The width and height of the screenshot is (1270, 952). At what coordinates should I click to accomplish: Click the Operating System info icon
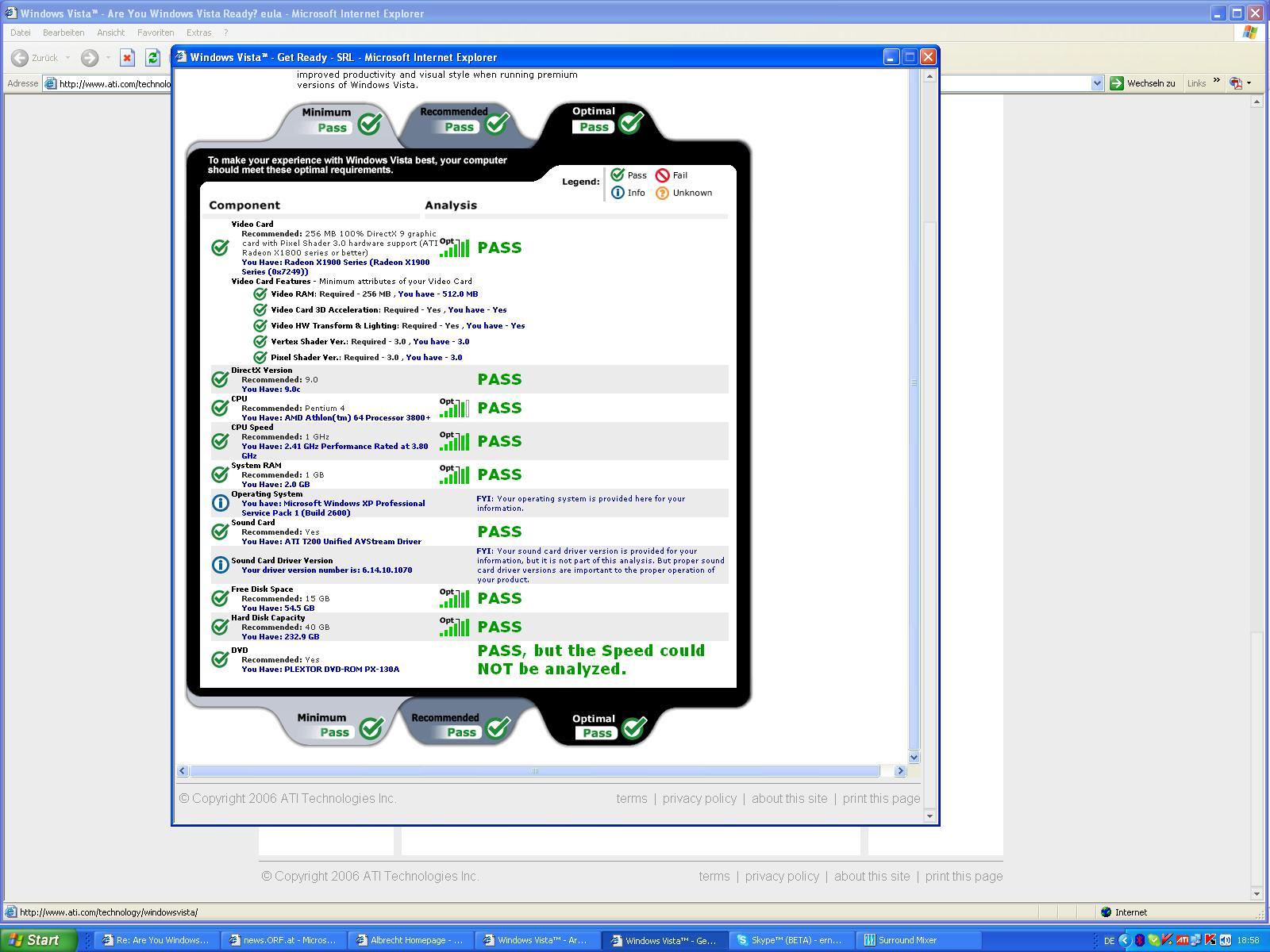pos(220,503)
